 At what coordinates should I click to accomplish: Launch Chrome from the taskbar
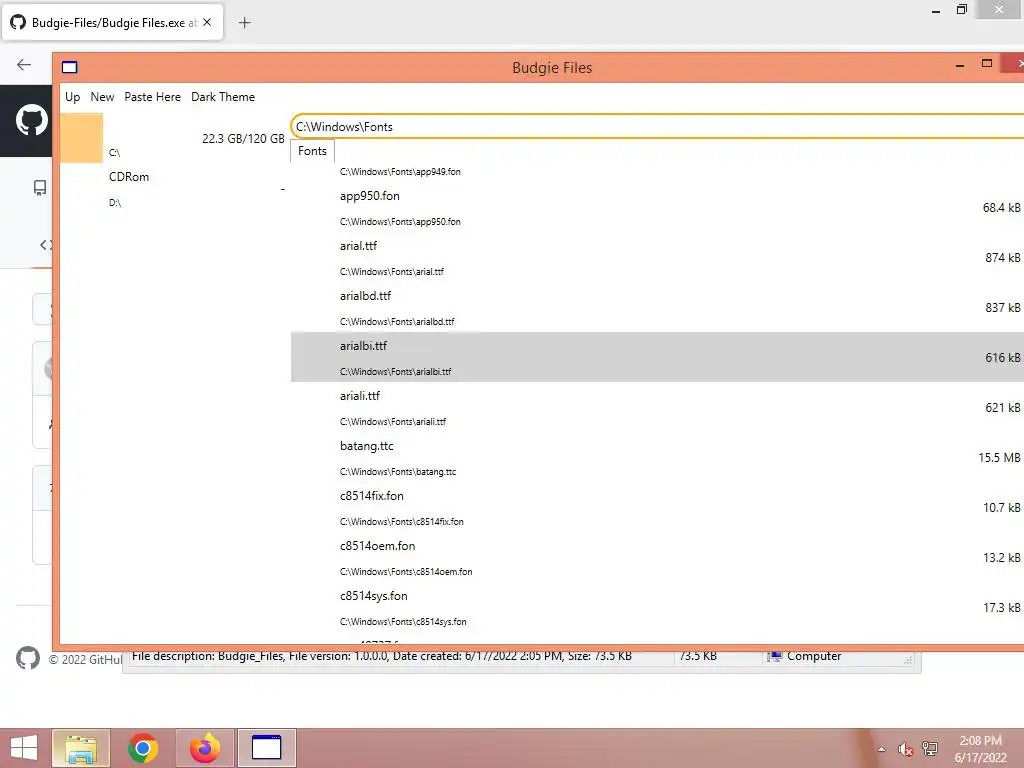point(142,748)
